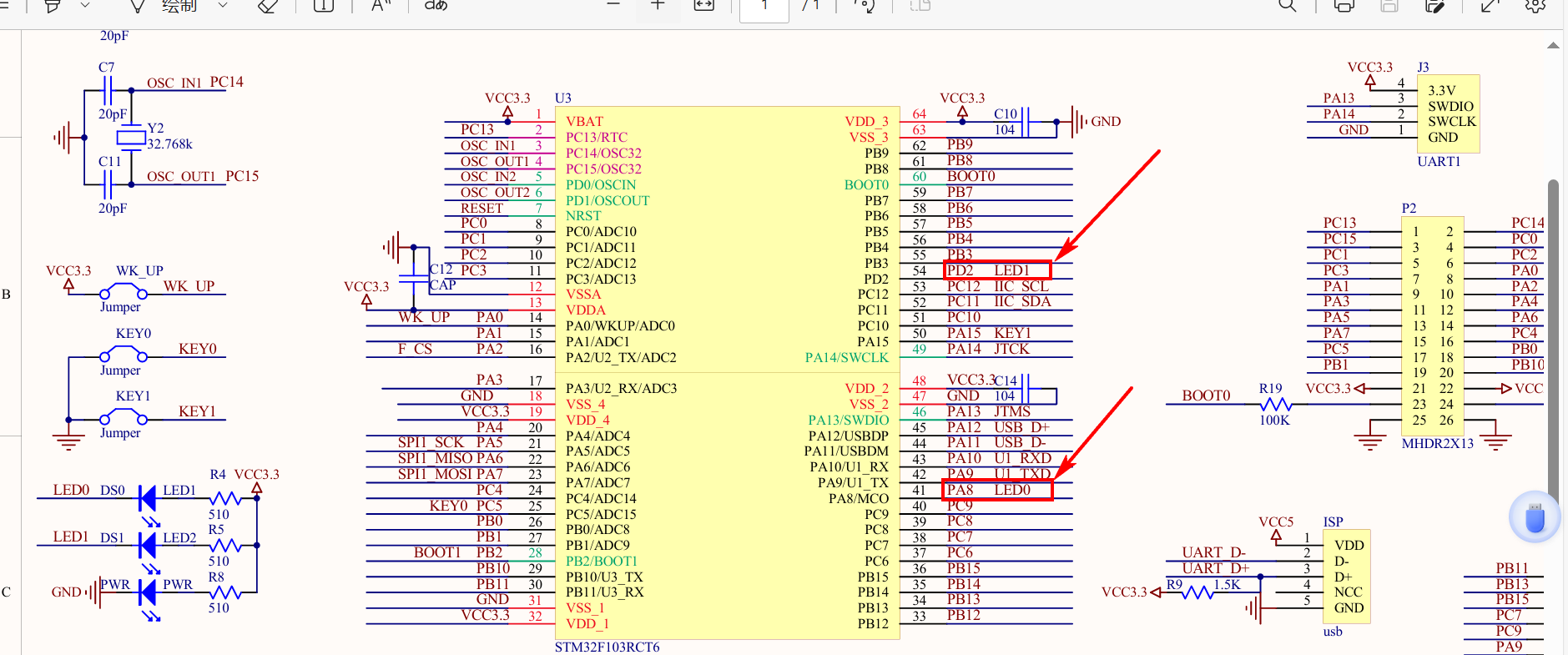The image size is (1568, 655).
Task: Click the UART_D+ net label
Action: (x=1215, y=568)
